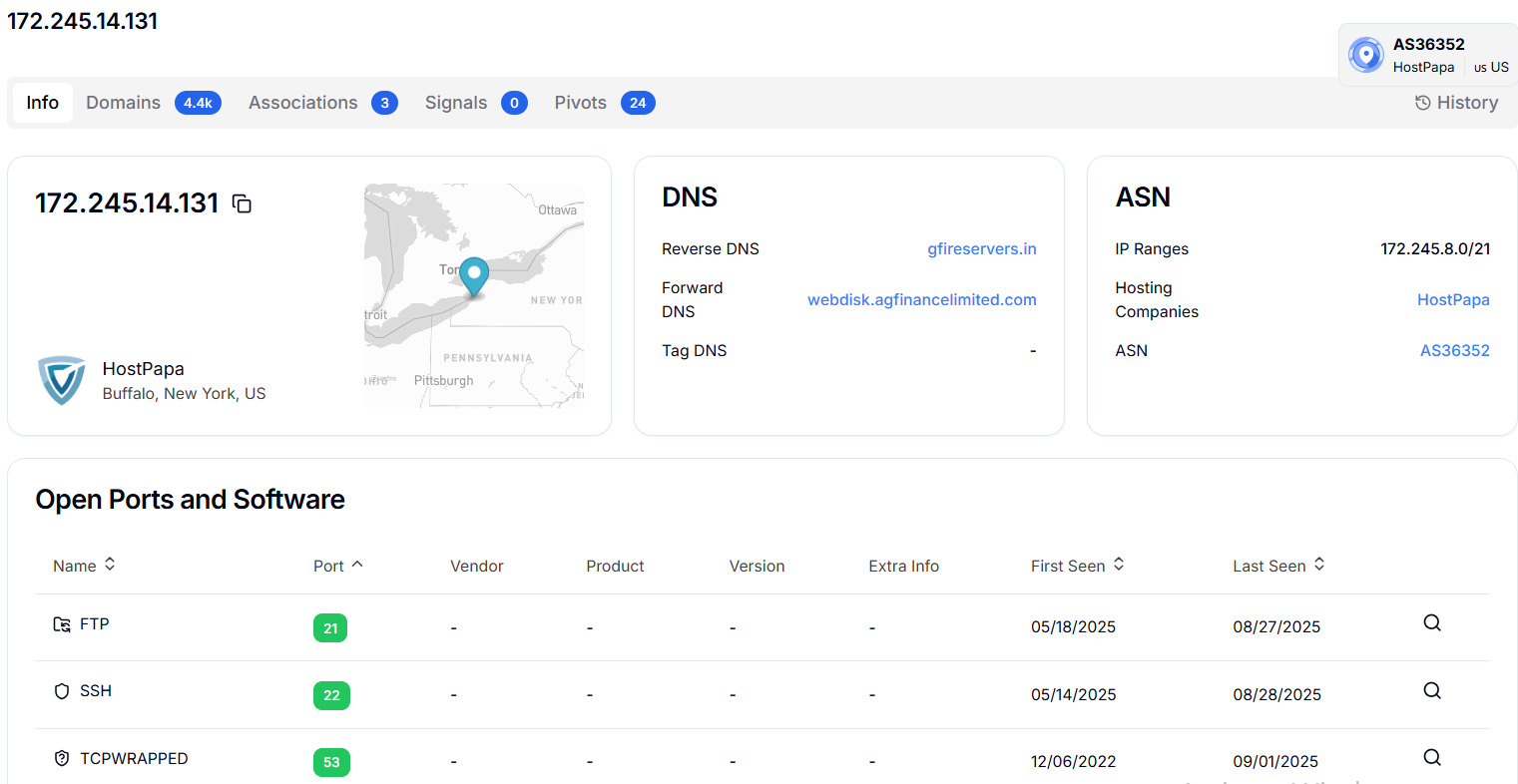1518x784 pixels.
Task: Click the Extra Info column header
Action: 904,567
